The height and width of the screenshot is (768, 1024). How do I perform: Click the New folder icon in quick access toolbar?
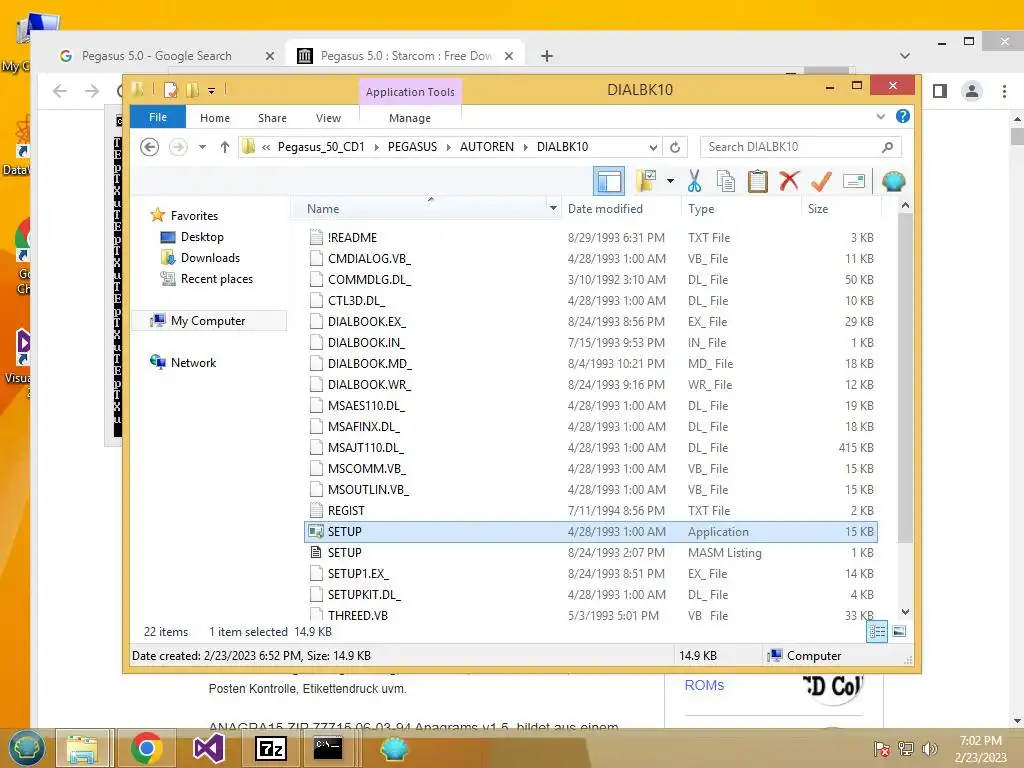[x=193, y=90]
